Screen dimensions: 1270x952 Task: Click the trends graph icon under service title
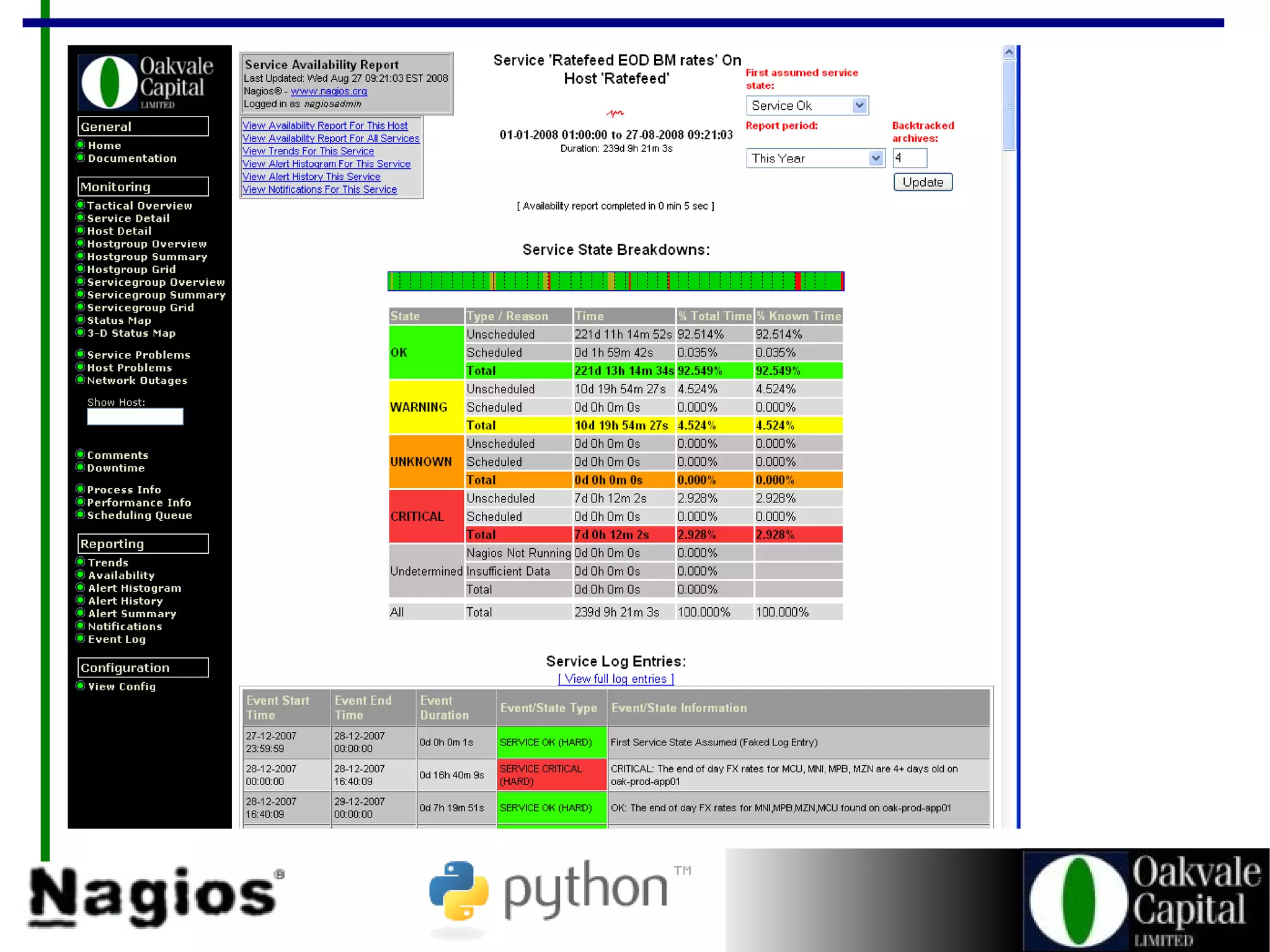tap(615, 113)
